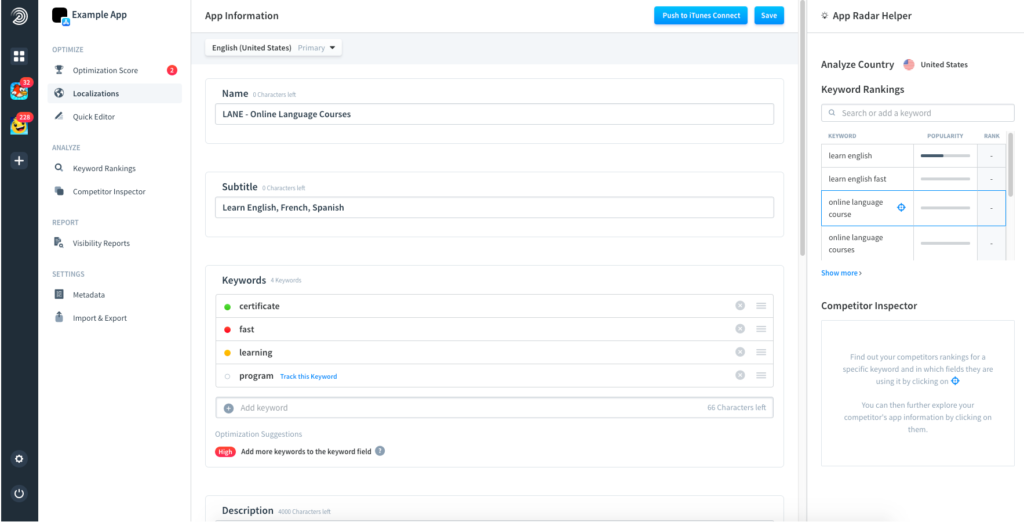
Task: Click the red 2 badge on Optimization Score
Action: click(172, 71)
